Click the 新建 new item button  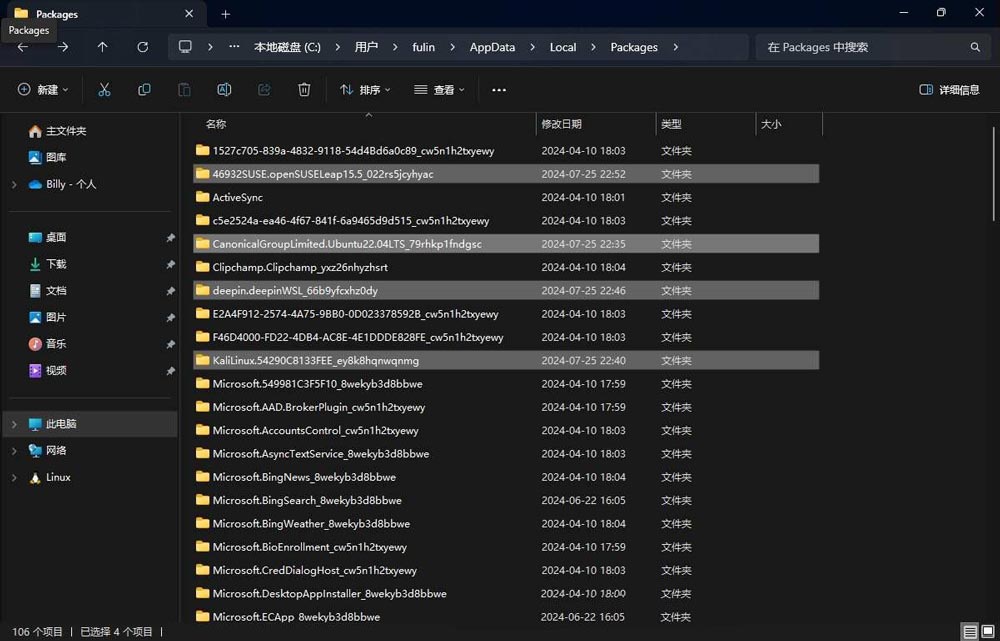43,90
